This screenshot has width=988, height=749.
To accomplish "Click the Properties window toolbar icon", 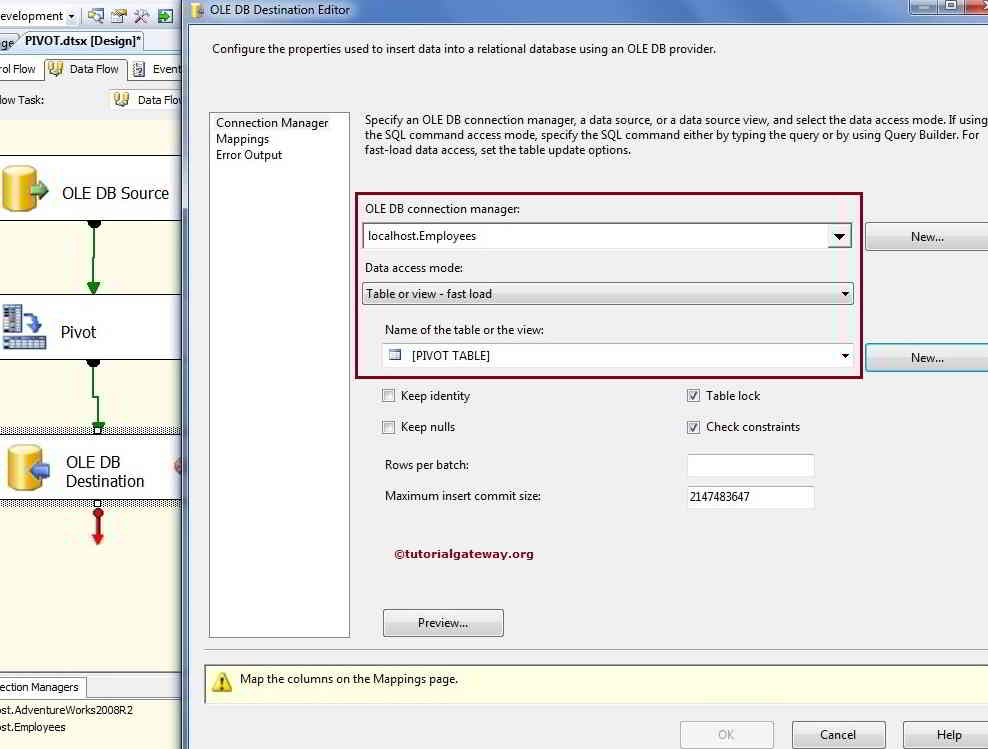I will click(117, 16).
